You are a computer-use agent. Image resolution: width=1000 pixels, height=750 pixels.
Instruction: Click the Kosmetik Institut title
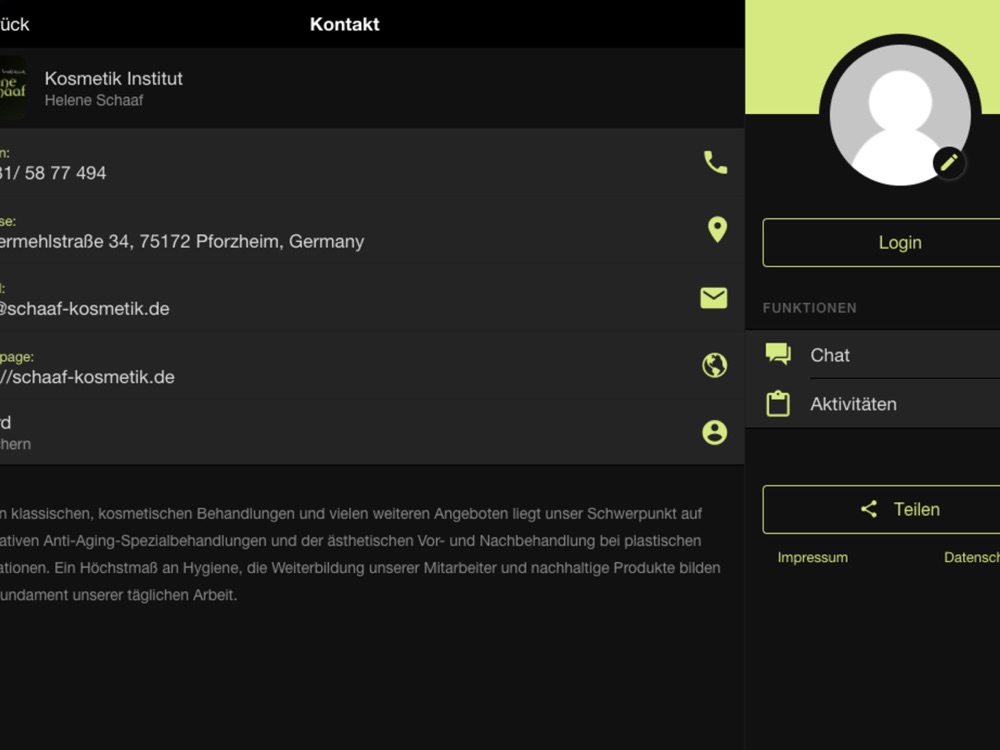click(114, 78)
